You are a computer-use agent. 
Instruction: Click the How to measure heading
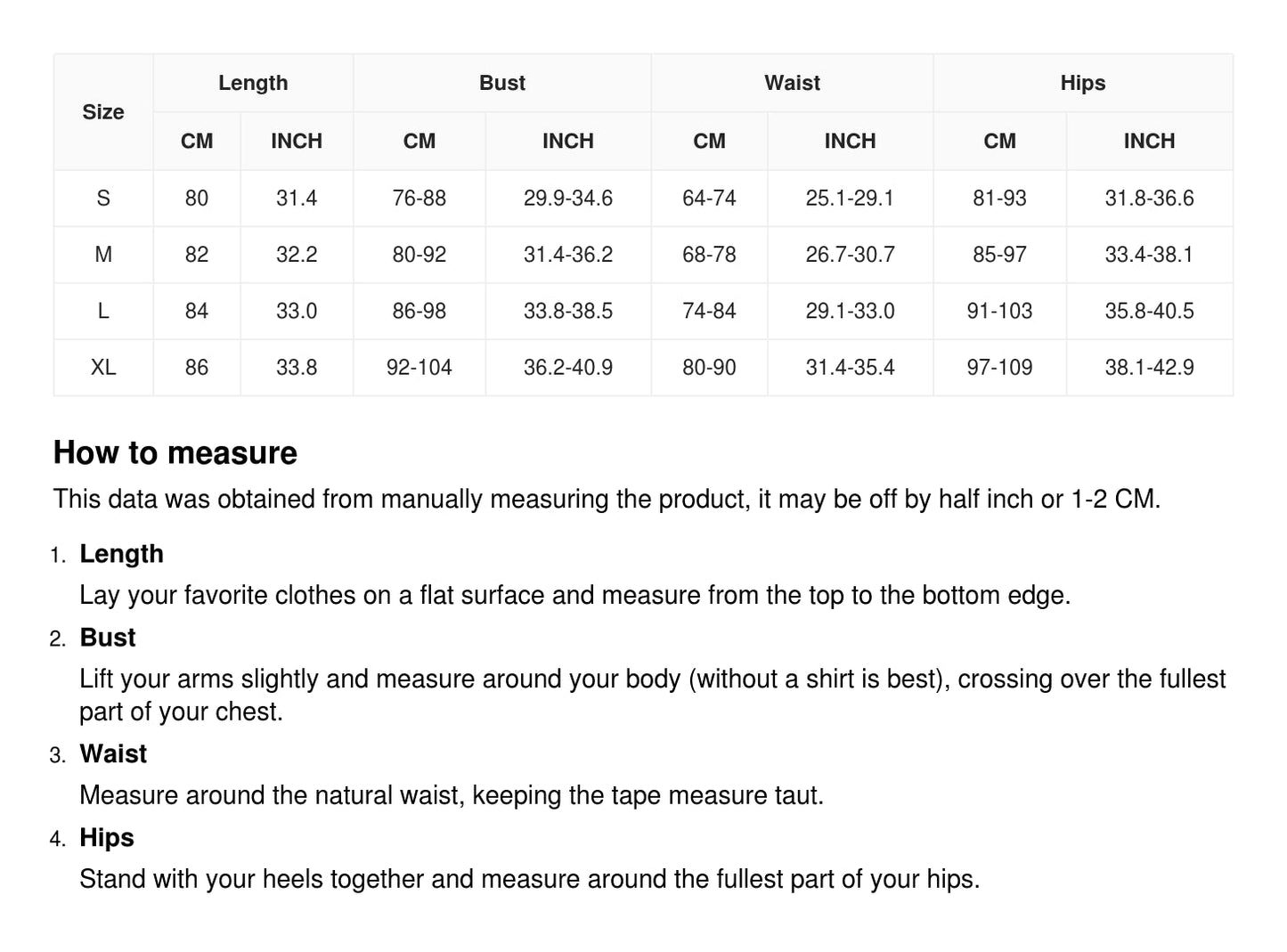click(175, 453)
